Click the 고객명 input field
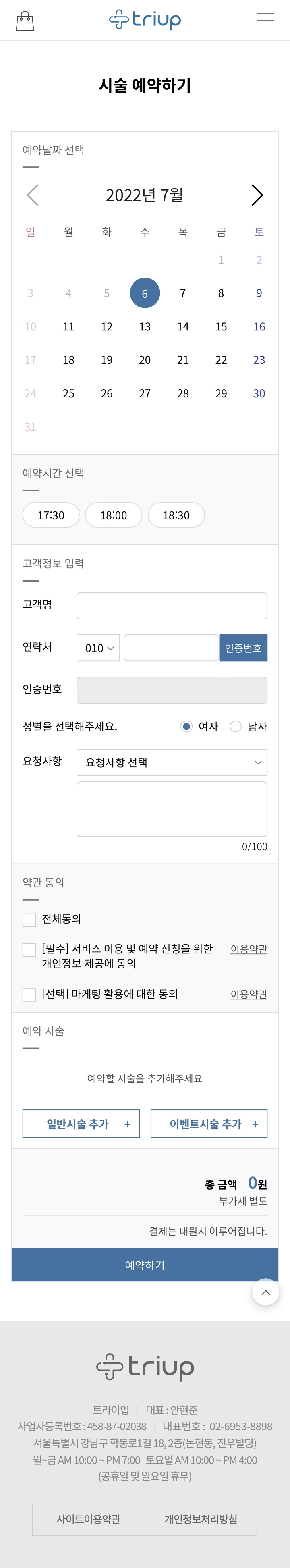 click(172, 606)
